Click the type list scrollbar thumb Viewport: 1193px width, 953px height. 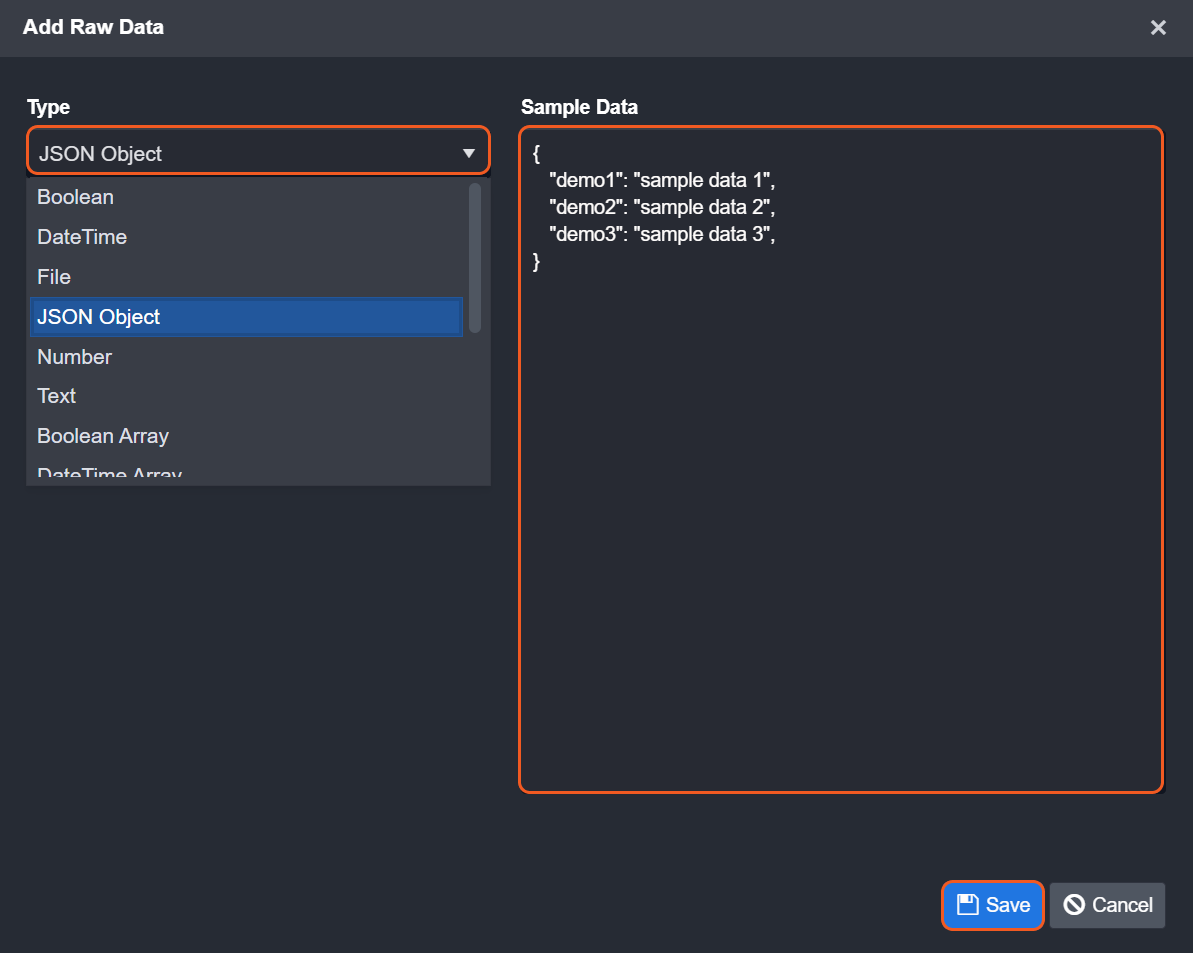(x=475, y=257)
